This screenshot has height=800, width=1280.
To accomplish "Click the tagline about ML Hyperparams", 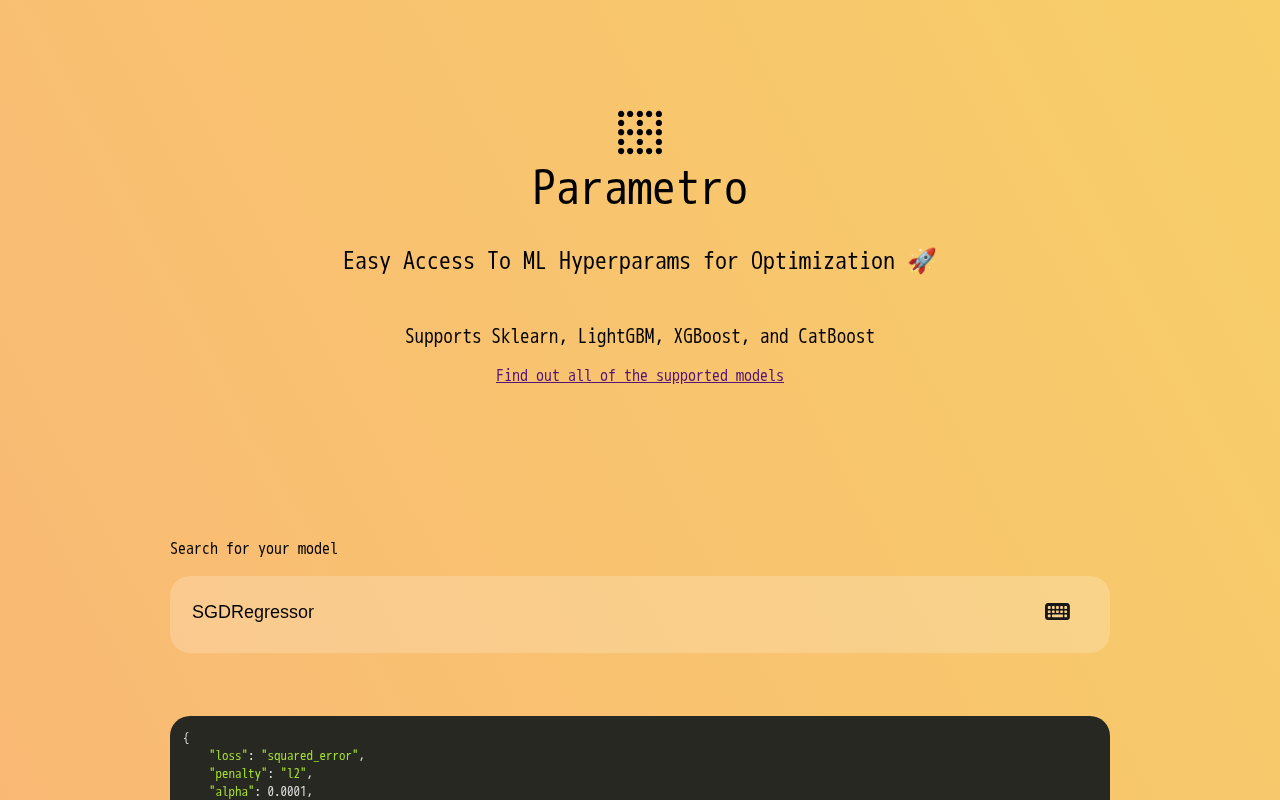I will tap(640, 261).
